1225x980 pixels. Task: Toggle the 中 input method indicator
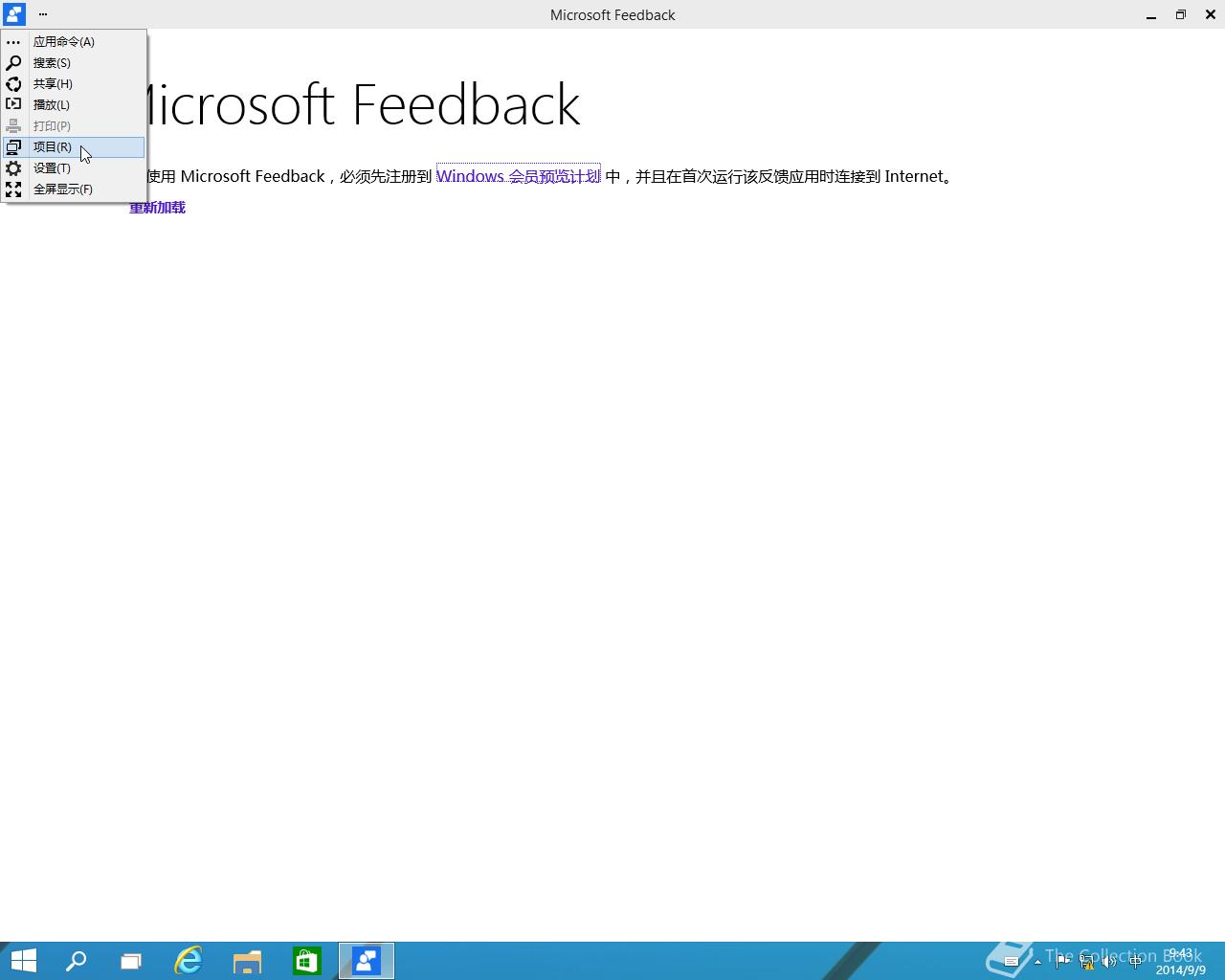coord(1135,962)
